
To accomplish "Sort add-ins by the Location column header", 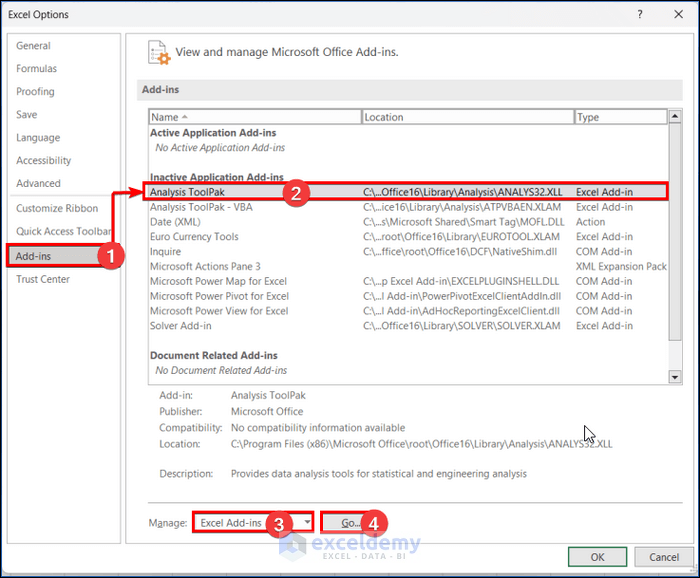I will 468,117.
